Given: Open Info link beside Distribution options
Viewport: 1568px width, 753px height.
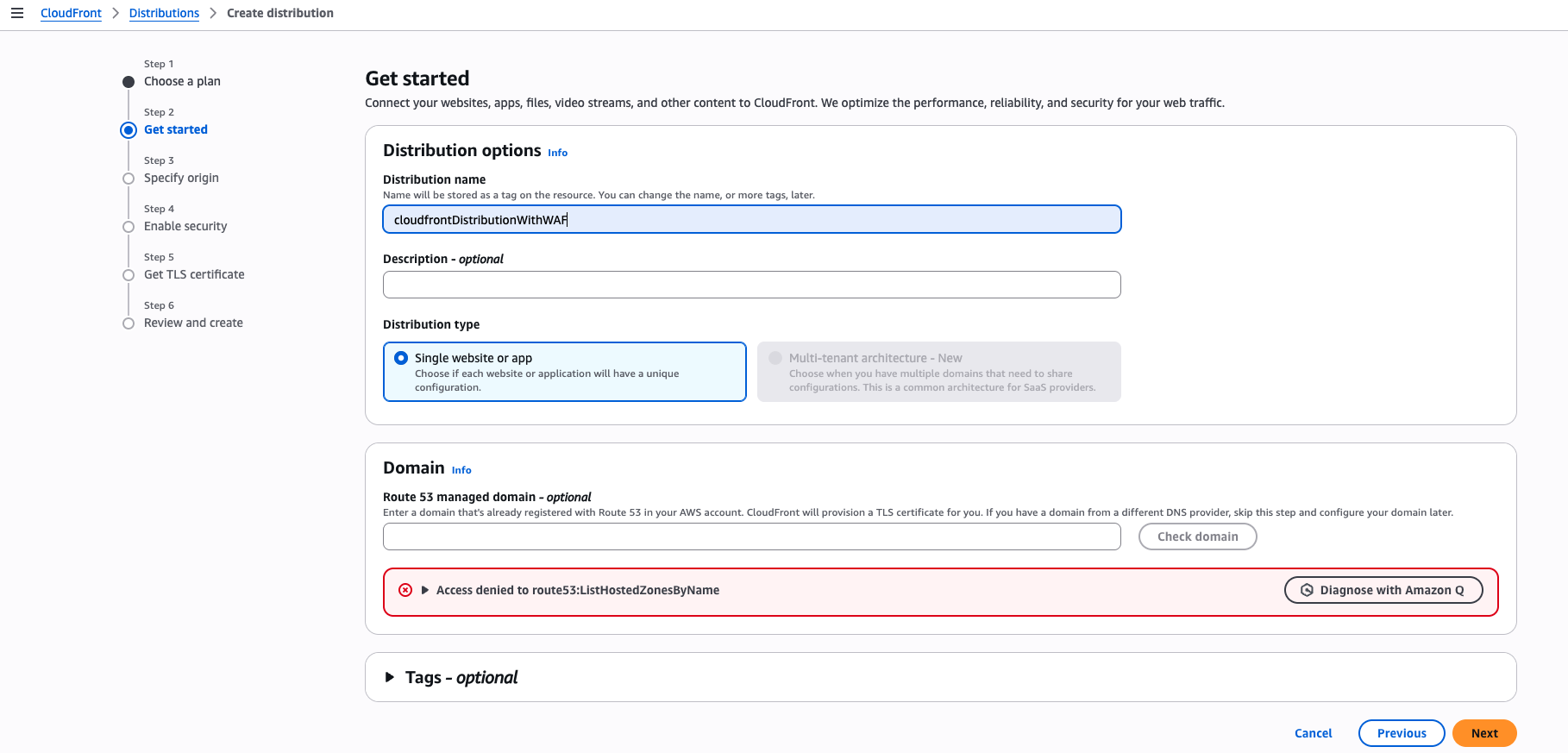Looking at the screenshot, I should (557, 153).
